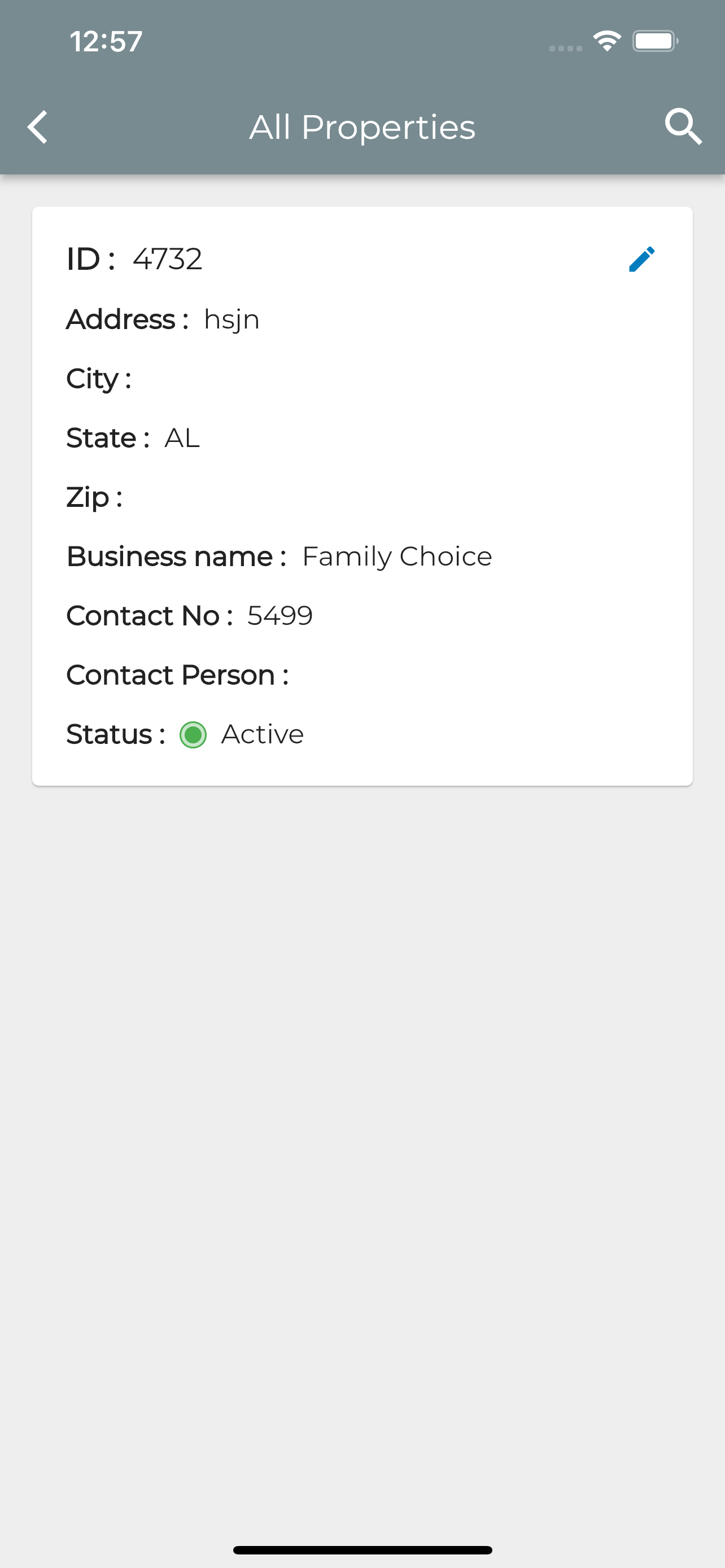Screen dimensions: 725x1568
Task: Tap the Contact Person label
Action: tap(177, 675)
